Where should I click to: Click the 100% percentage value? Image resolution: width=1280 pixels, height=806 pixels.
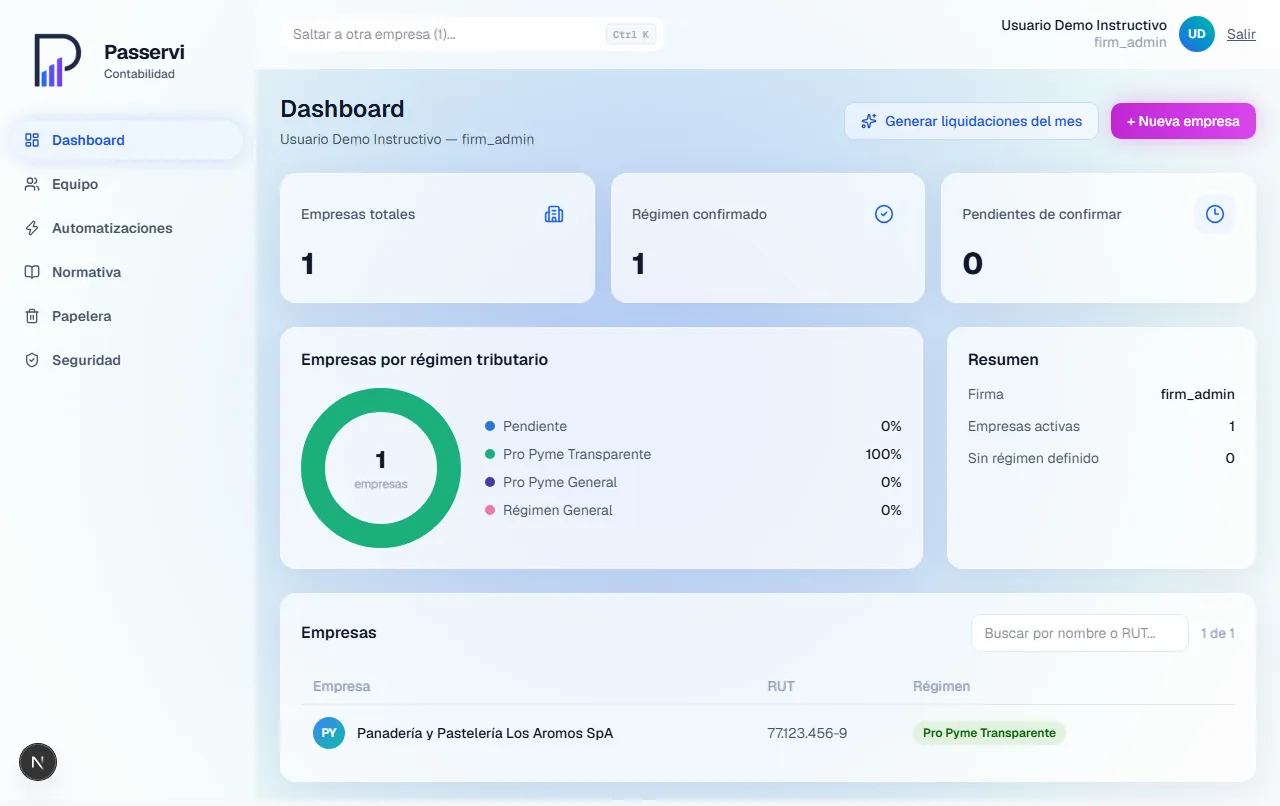pyautogui.click(x=884, y=454)
